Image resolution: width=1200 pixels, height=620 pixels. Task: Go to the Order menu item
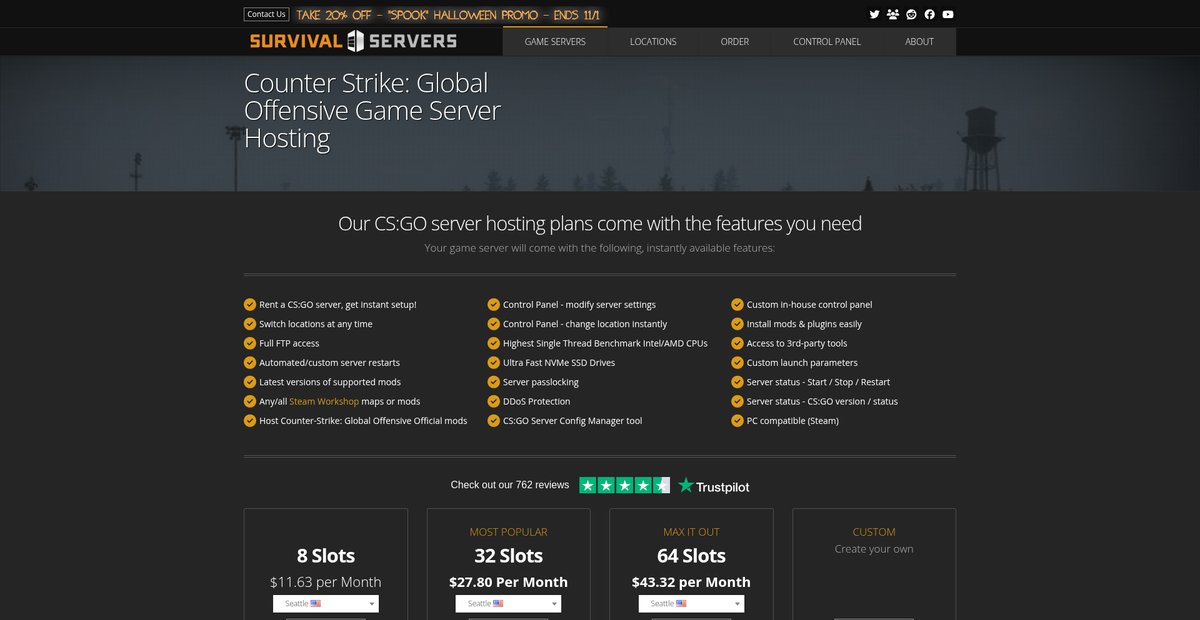(735, 42)
